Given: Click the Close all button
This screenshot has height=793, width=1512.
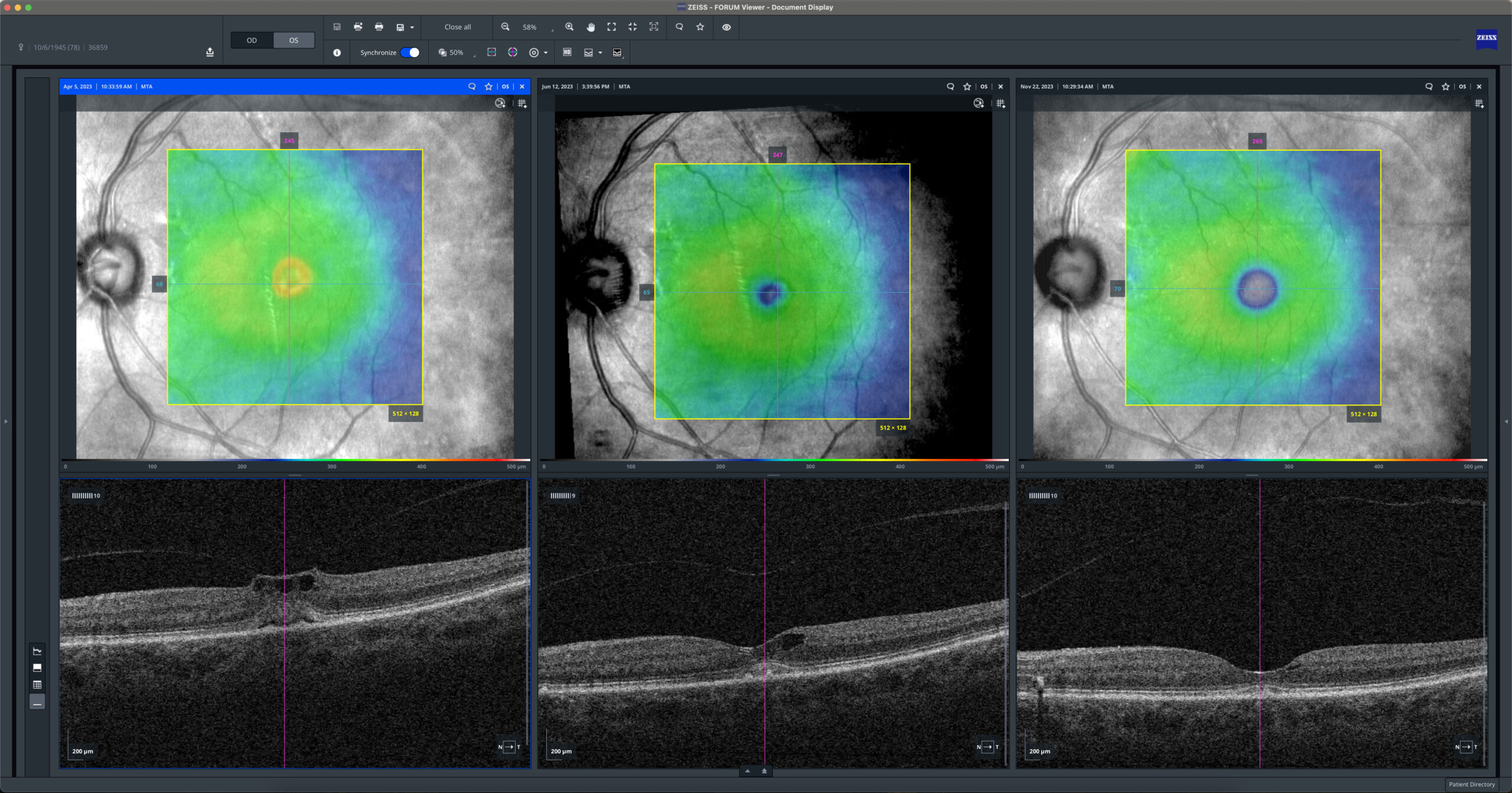Looking at the screenshot, I should (458, 27).
